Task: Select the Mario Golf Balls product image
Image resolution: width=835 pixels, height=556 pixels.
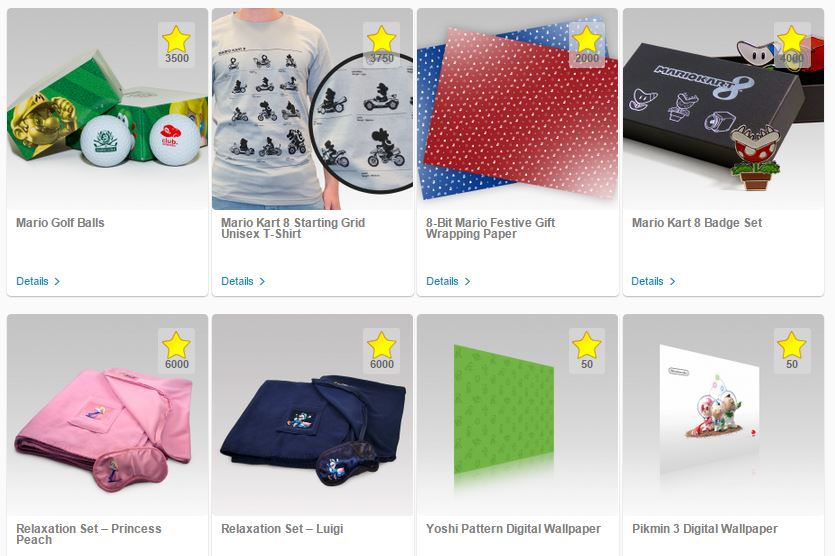Action: tap(107, 109)
